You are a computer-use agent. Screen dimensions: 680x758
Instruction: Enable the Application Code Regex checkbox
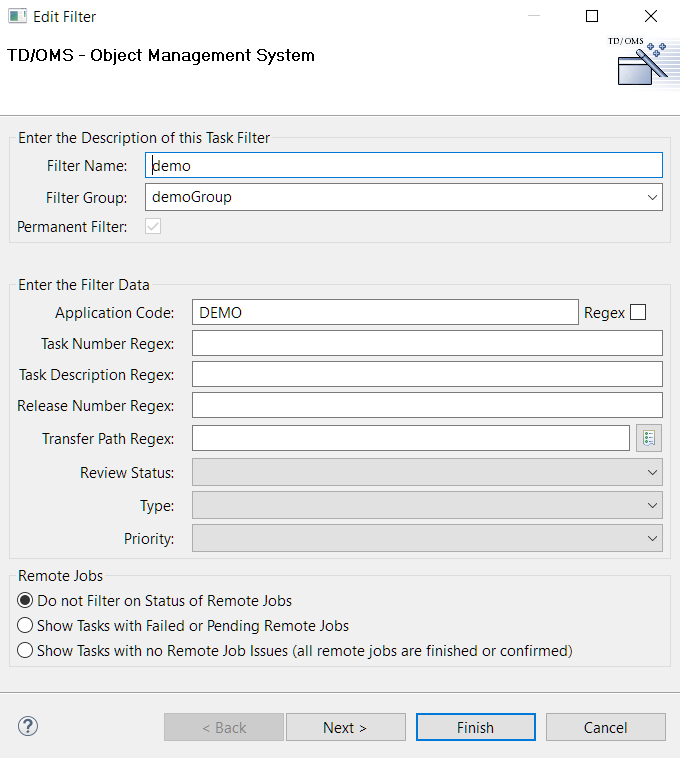[x=638, y=312]
